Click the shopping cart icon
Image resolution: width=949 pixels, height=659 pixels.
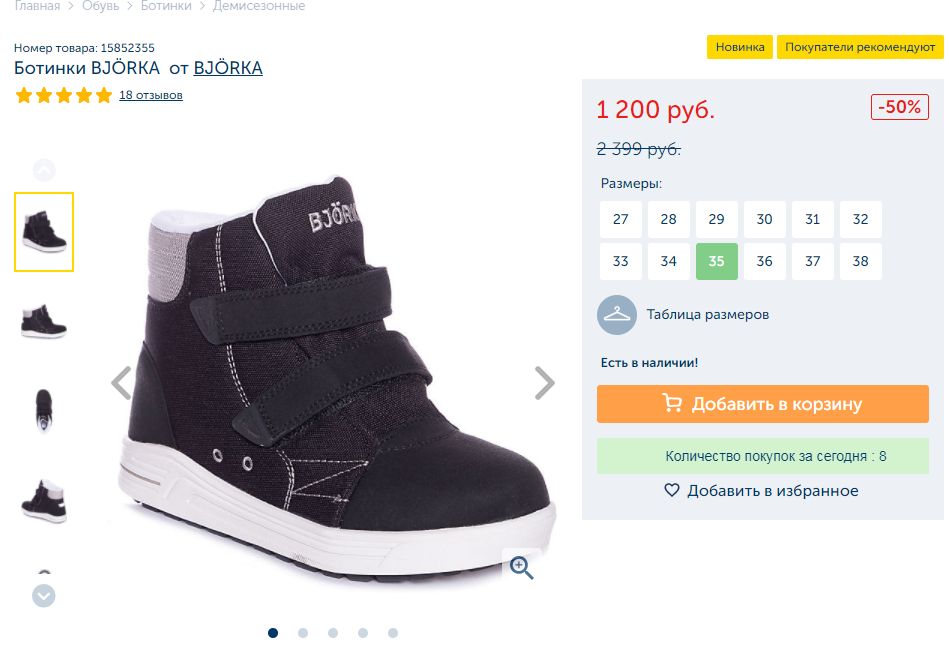pos(672,404)
